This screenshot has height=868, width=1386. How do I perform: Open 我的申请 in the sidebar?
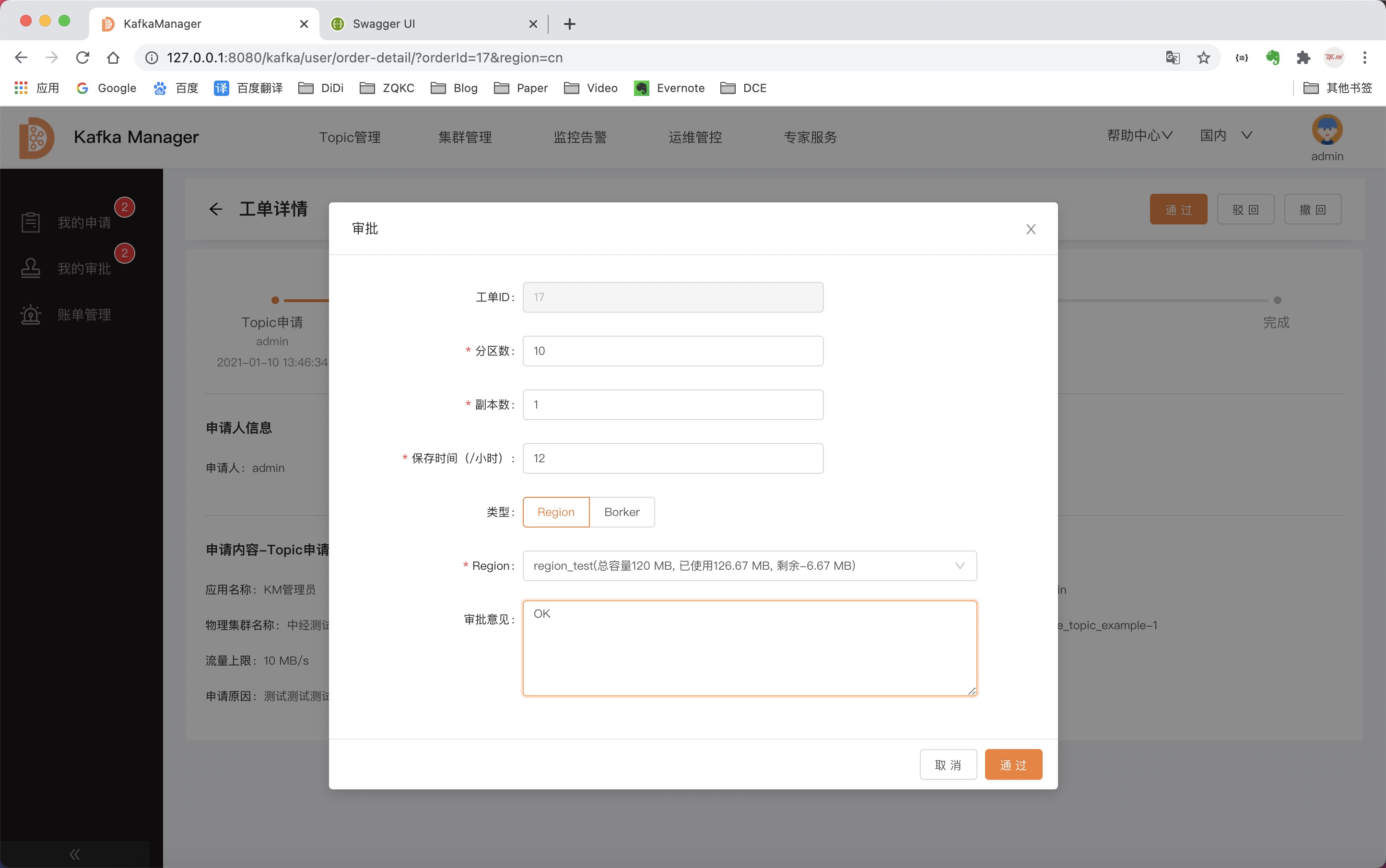pyautogui.click(x=84, y=222)
